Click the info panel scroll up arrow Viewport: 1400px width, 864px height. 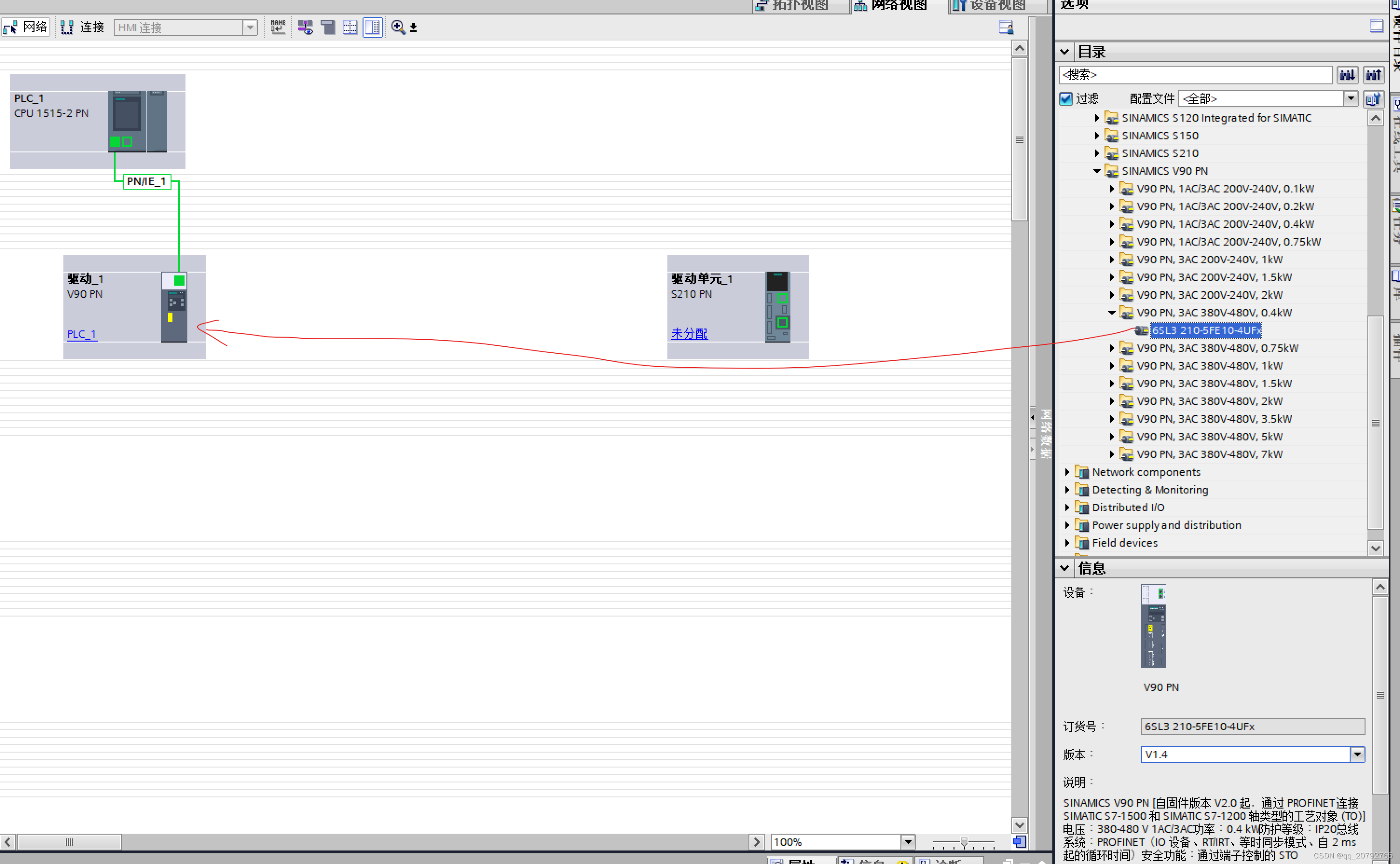click(x=1380, y=587)
